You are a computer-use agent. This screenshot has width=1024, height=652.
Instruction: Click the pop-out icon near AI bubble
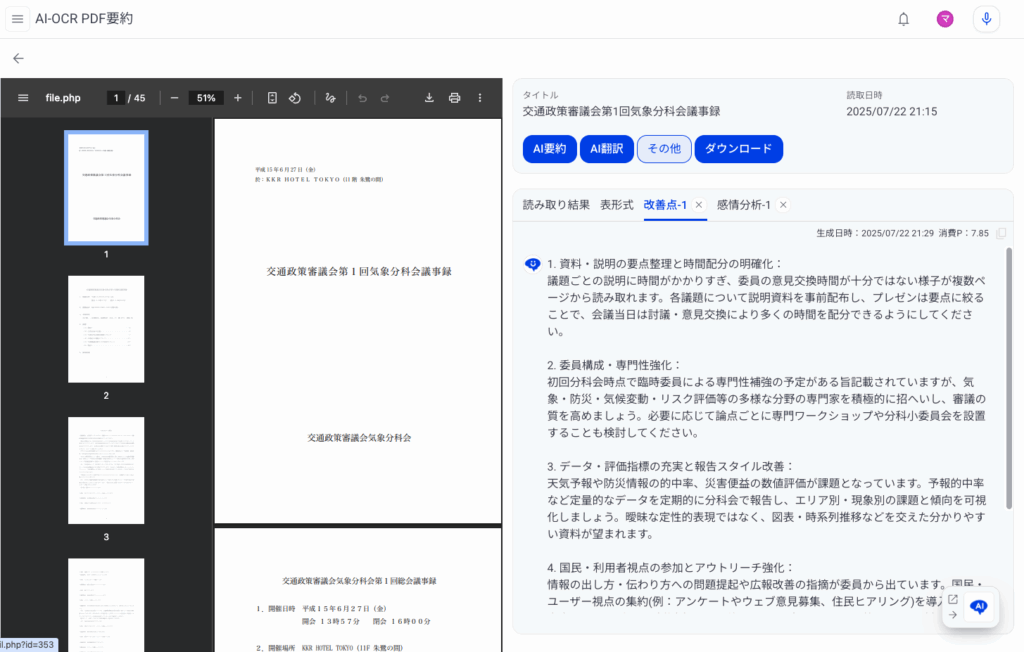953,599
